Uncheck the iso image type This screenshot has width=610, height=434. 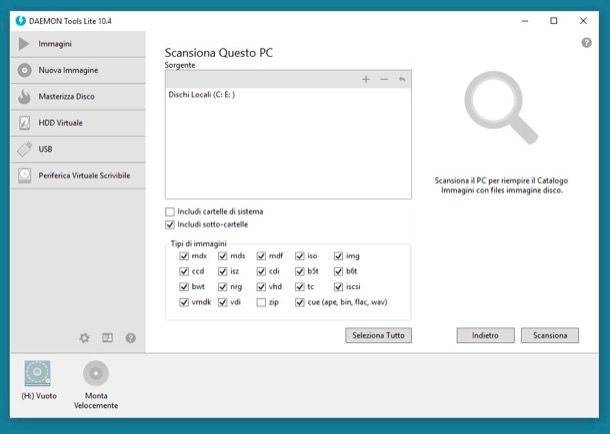point(299,256)
